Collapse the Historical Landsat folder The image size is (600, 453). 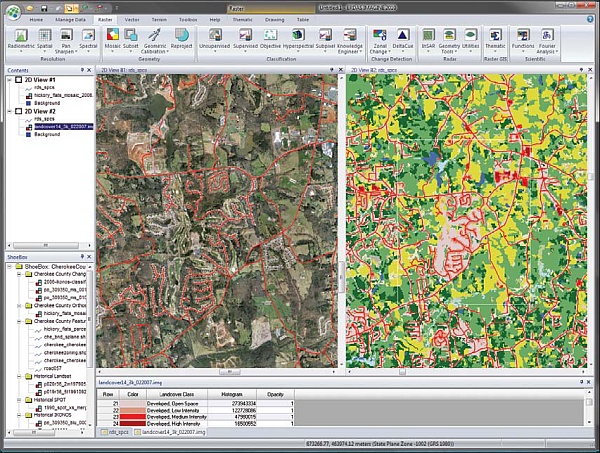[19, 376]
